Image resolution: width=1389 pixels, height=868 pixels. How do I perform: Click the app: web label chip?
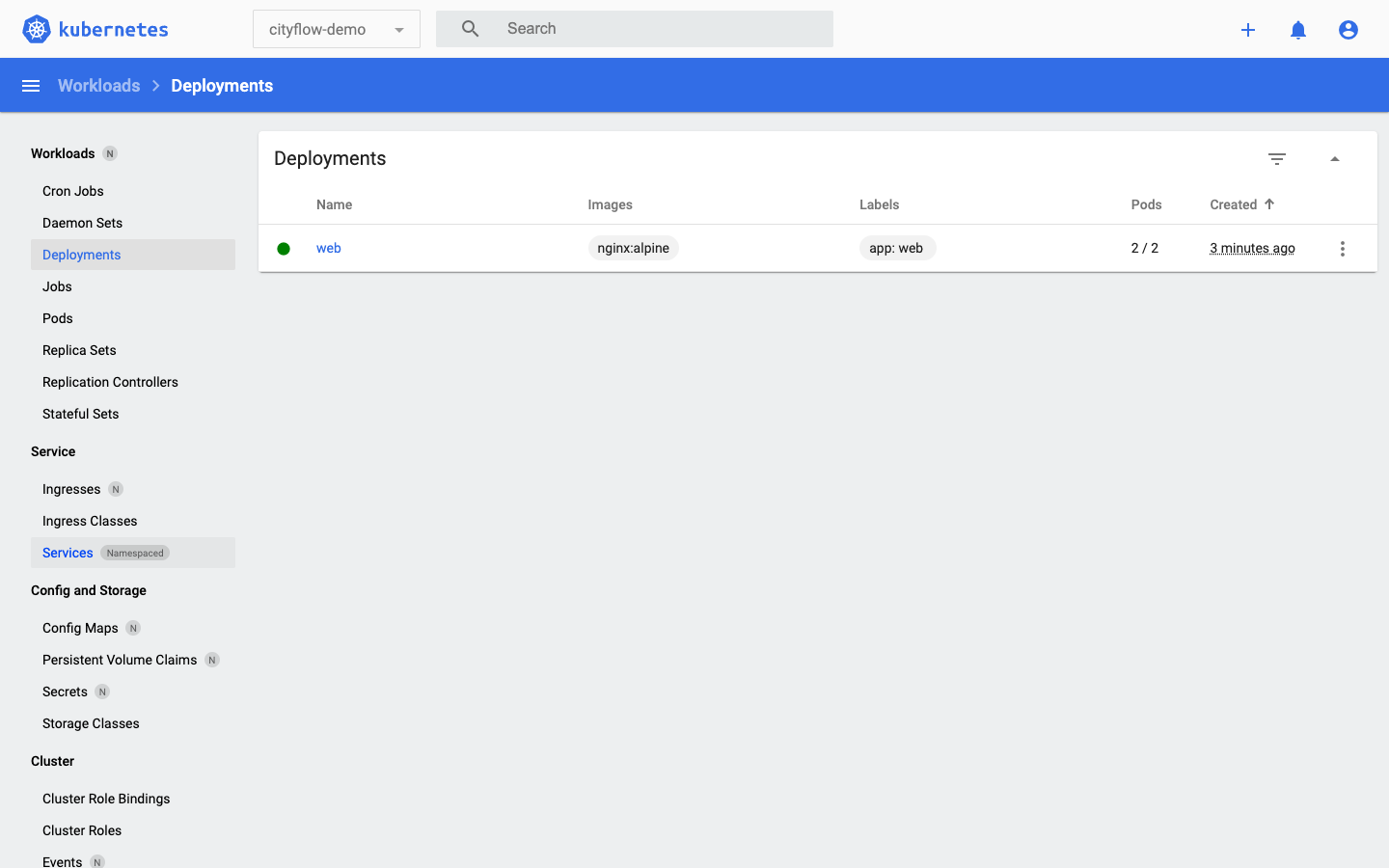897,248
